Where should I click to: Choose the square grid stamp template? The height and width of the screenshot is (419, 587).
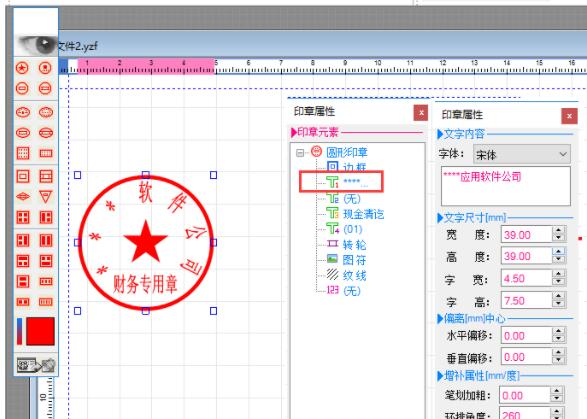pos(22,153)
